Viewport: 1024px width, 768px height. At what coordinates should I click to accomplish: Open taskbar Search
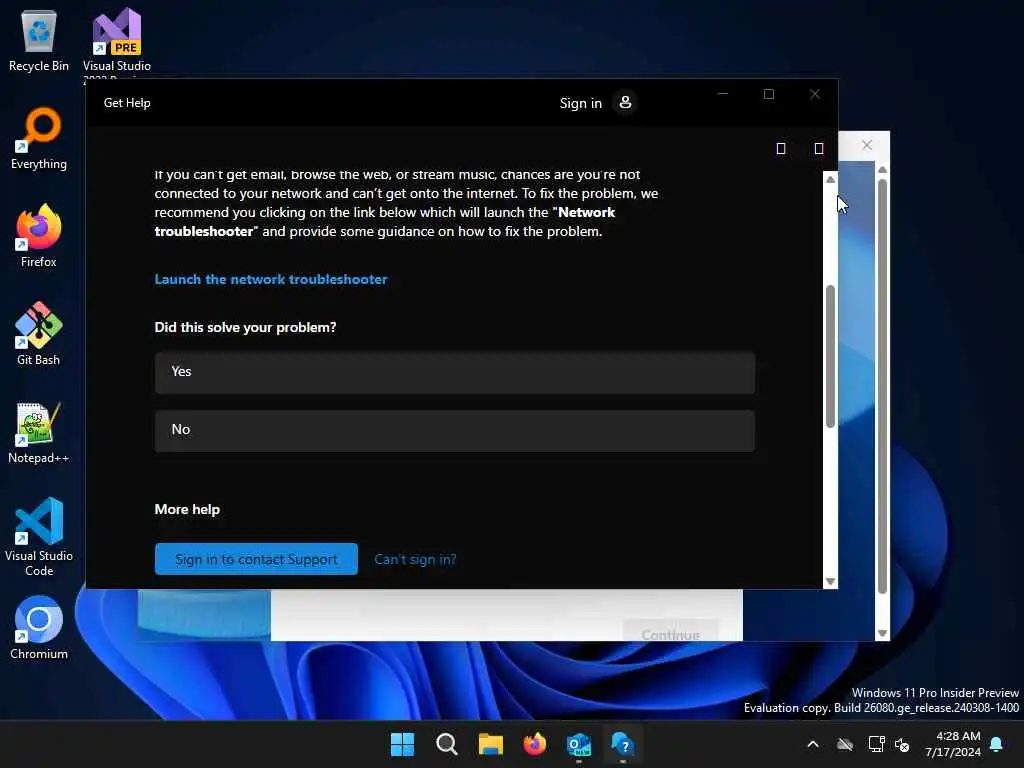point(447,744)
